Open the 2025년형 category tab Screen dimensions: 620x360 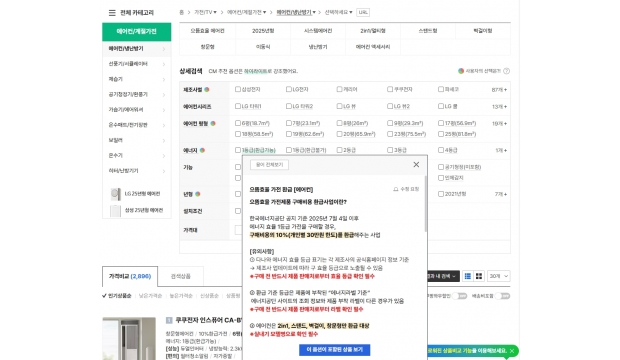point(263,31)
